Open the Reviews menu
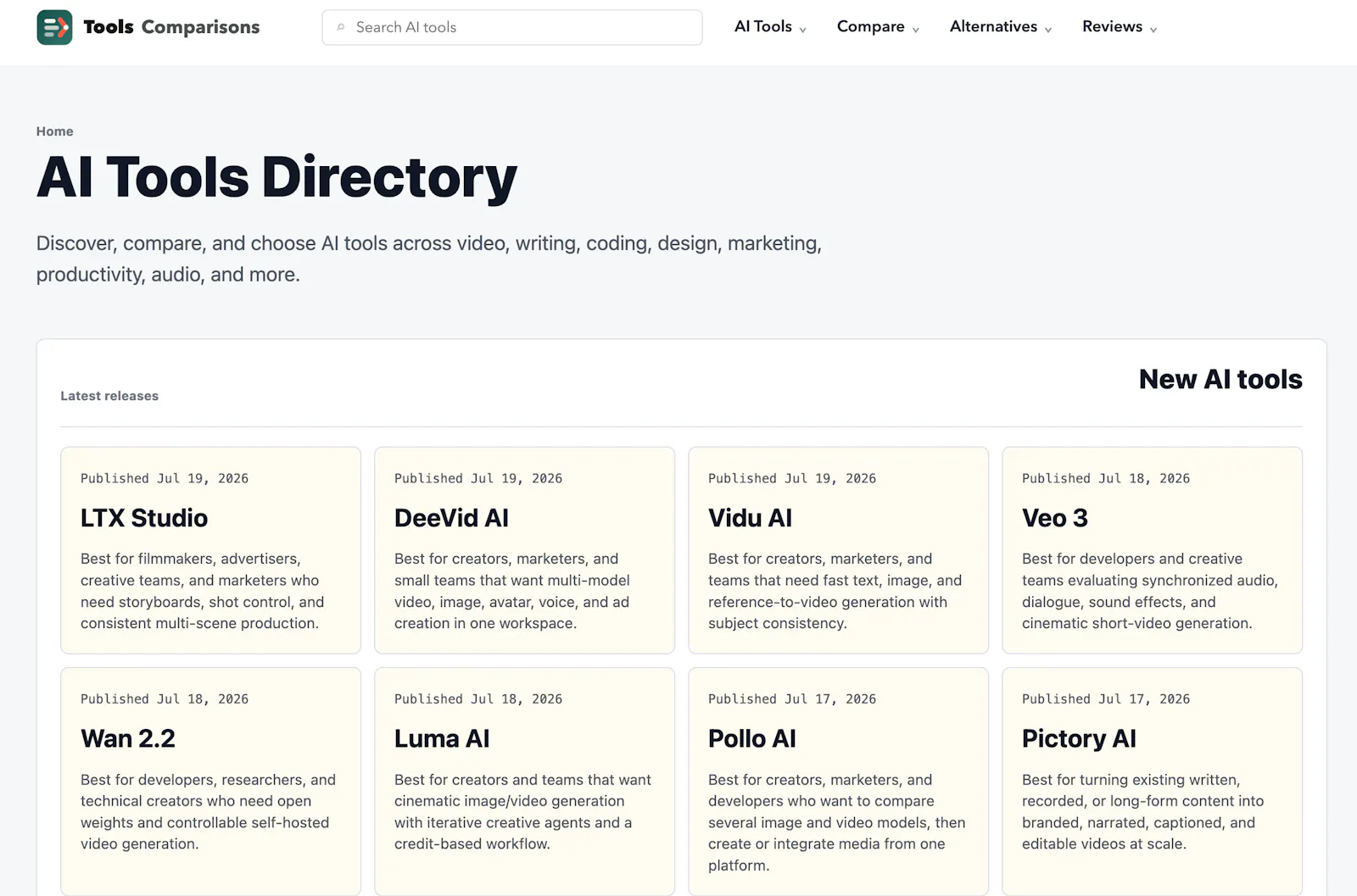1357x896 pixels. click(1112, 26)
